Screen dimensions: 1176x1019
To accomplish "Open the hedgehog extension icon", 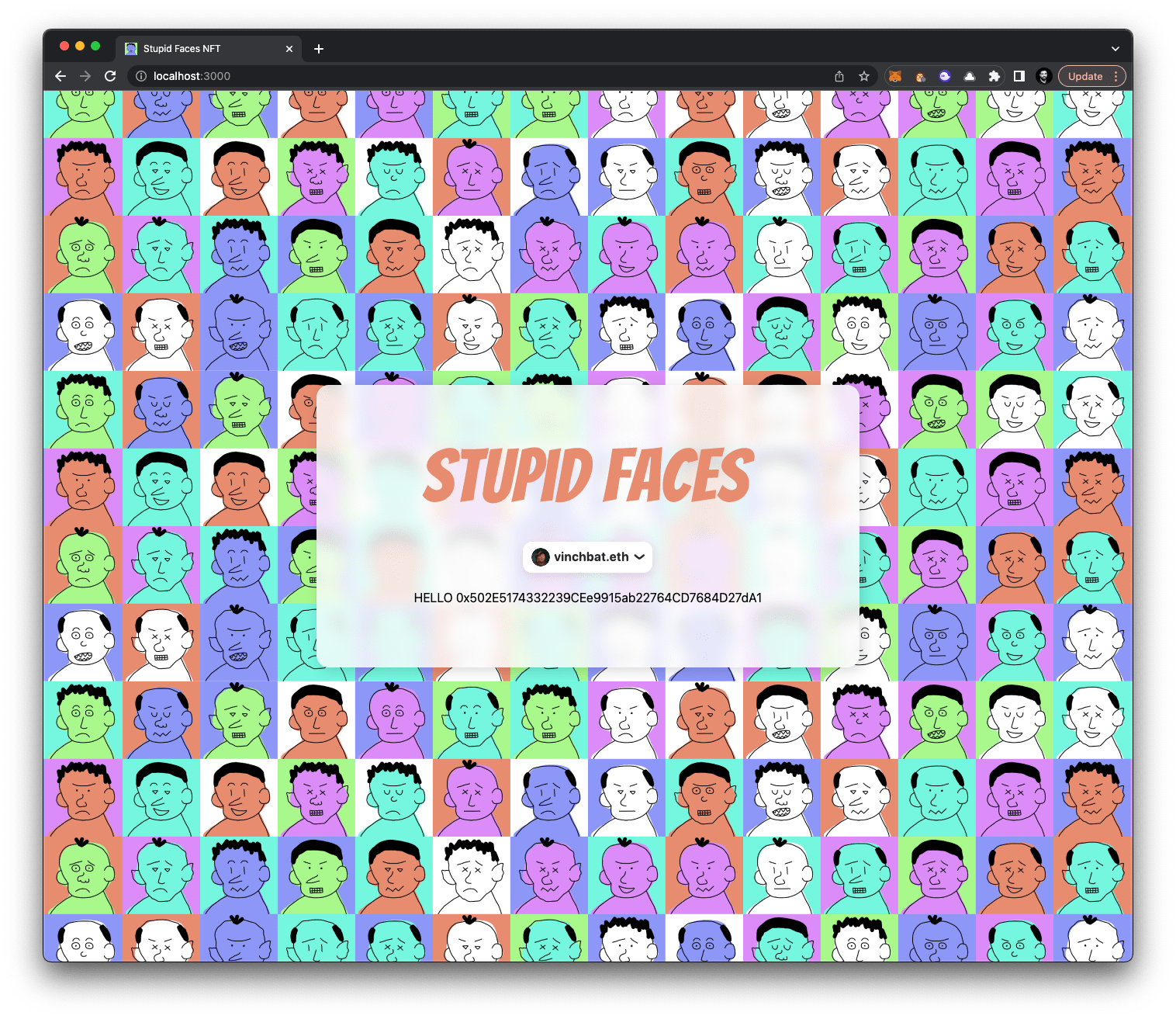I will [x=920, y=76].
